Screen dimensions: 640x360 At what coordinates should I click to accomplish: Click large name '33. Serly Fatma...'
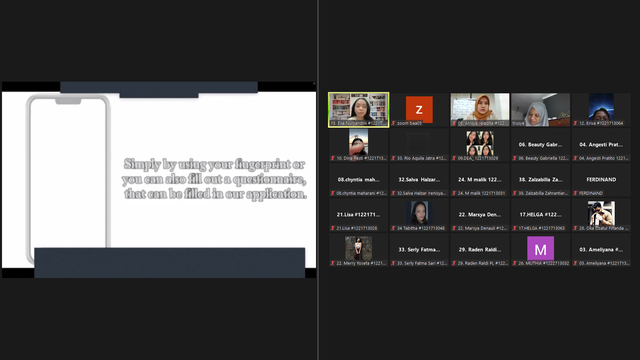pyautogui.click(x=419, y=250)
